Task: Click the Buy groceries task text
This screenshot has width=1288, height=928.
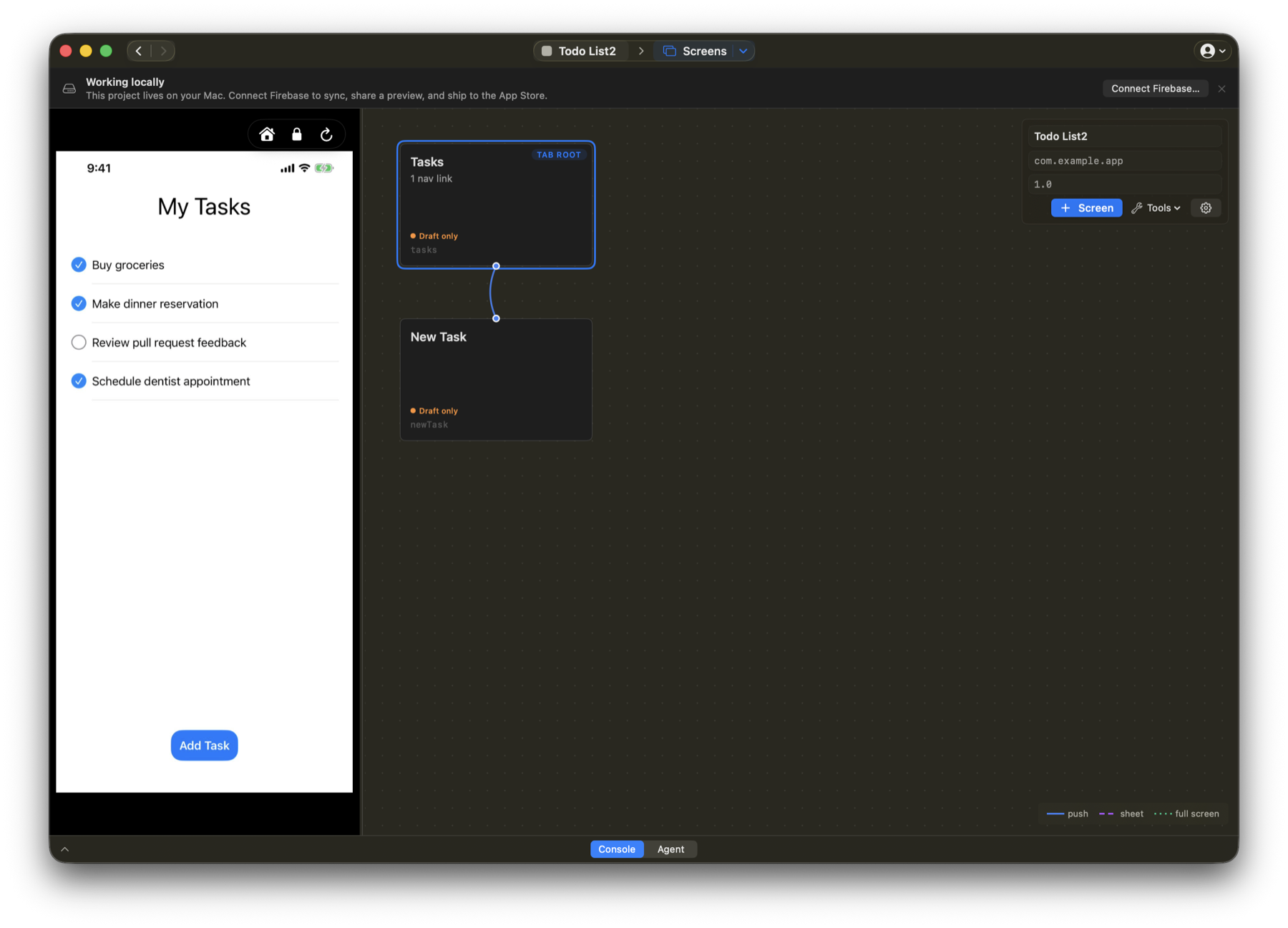Action: 128,265
